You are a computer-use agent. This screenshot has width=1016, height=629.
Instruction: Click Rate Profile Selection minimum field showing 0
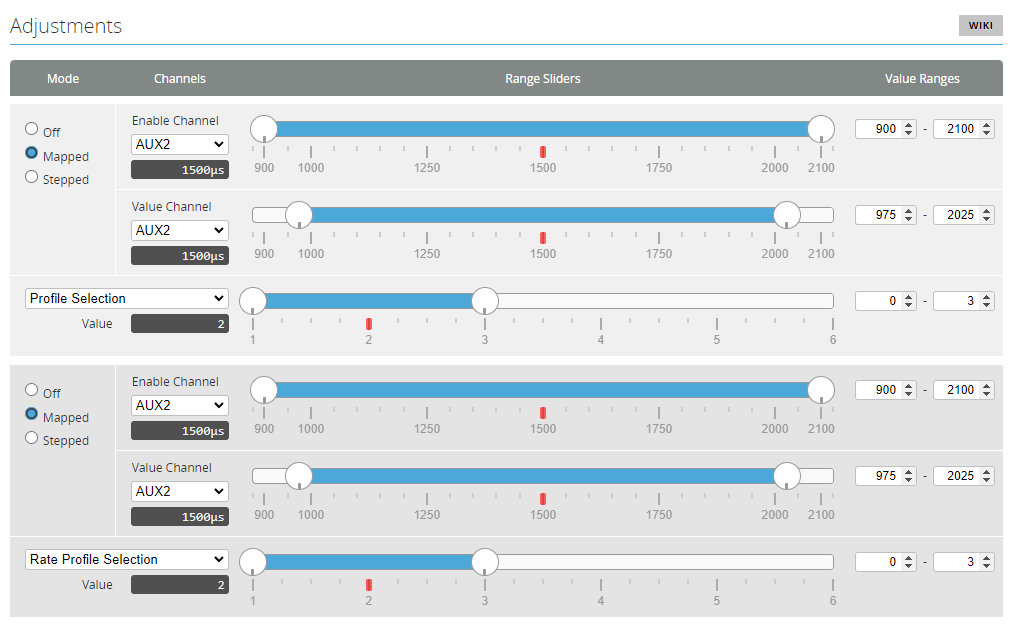(x=878, y=562)
